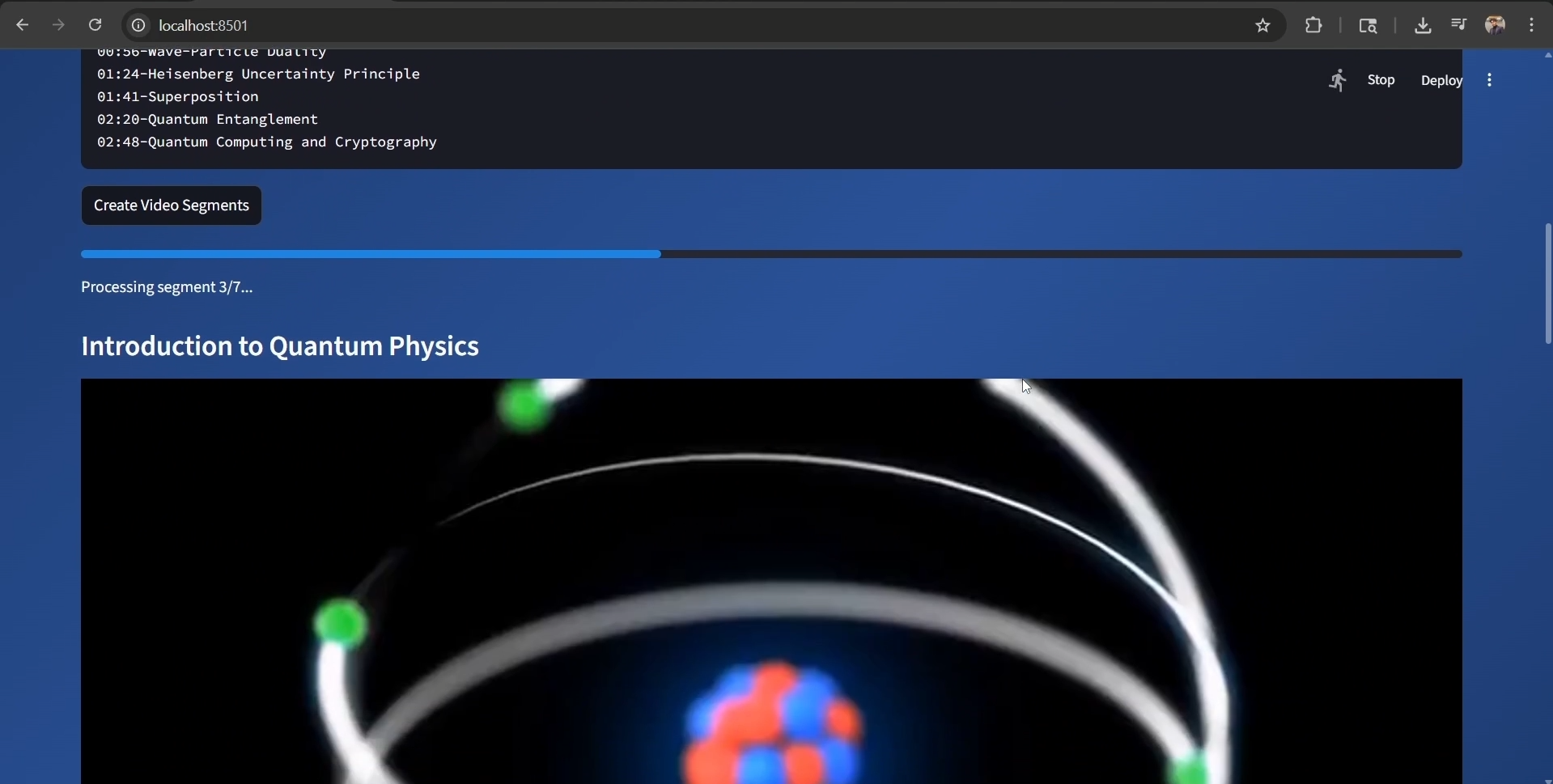
Task: Click 'Introduction to Quantum Physics' heading
Action: (x=280, y=346)
